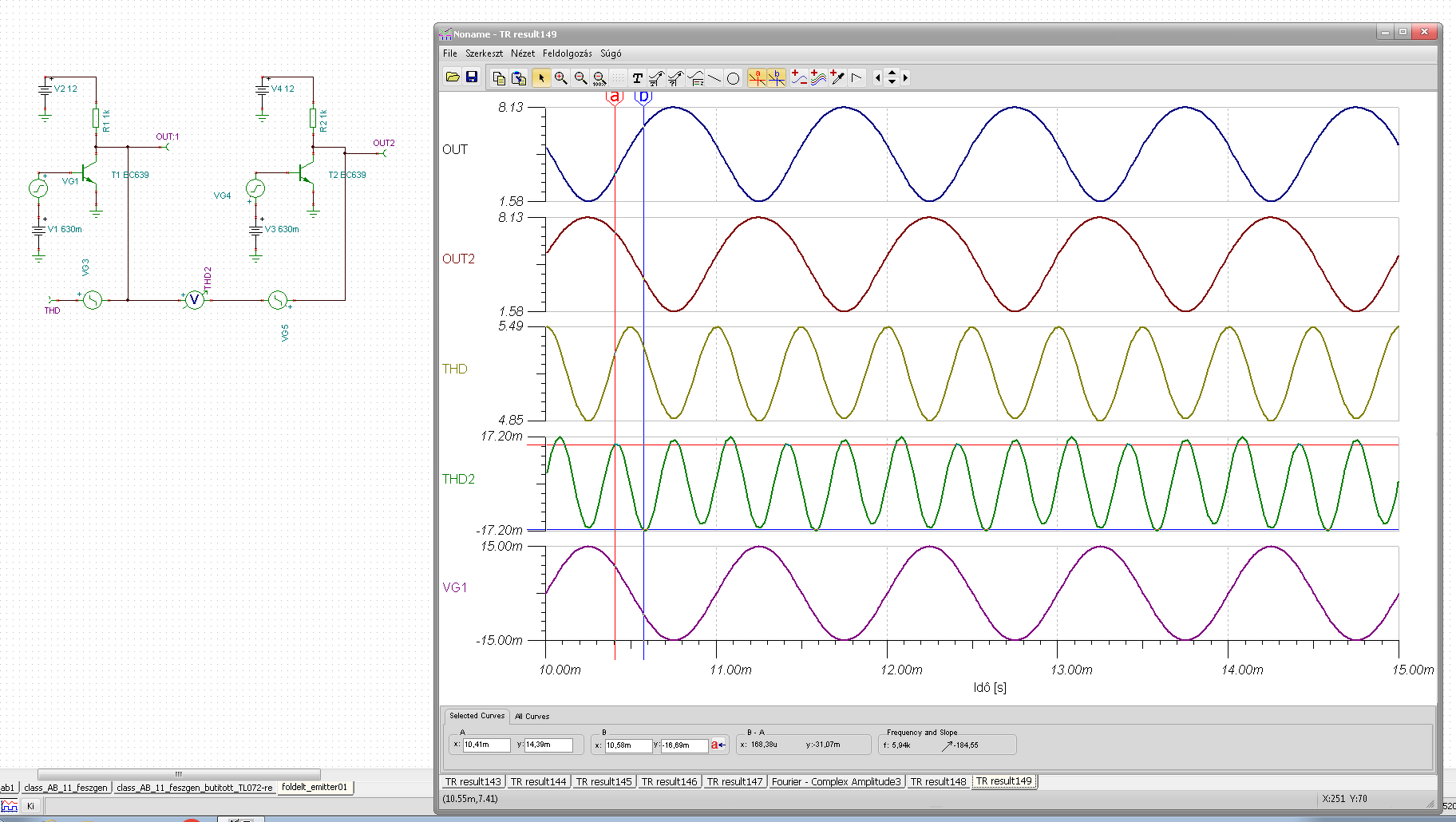The width and height of the screenshot is (1456, 822).
Task: Switch to the All Curves tab
Action: click(532, 716)
